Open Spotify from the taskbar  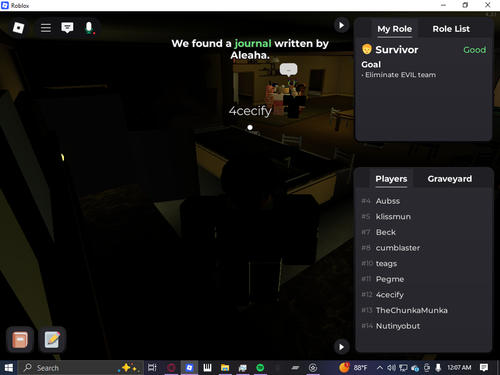tap(260, 368)
